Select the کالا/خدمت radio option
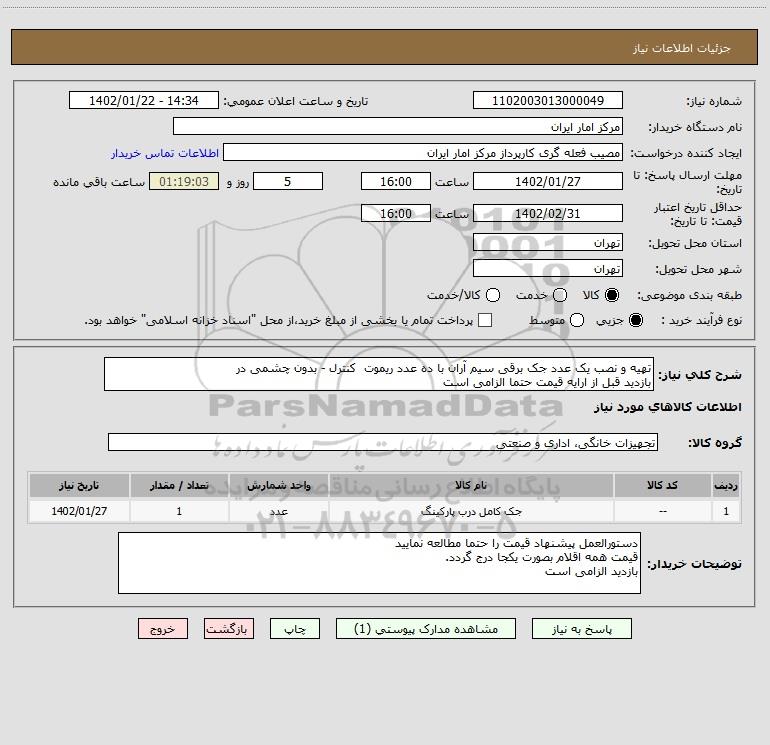Viewport: 770px width, 745px height. coord(493,295)
